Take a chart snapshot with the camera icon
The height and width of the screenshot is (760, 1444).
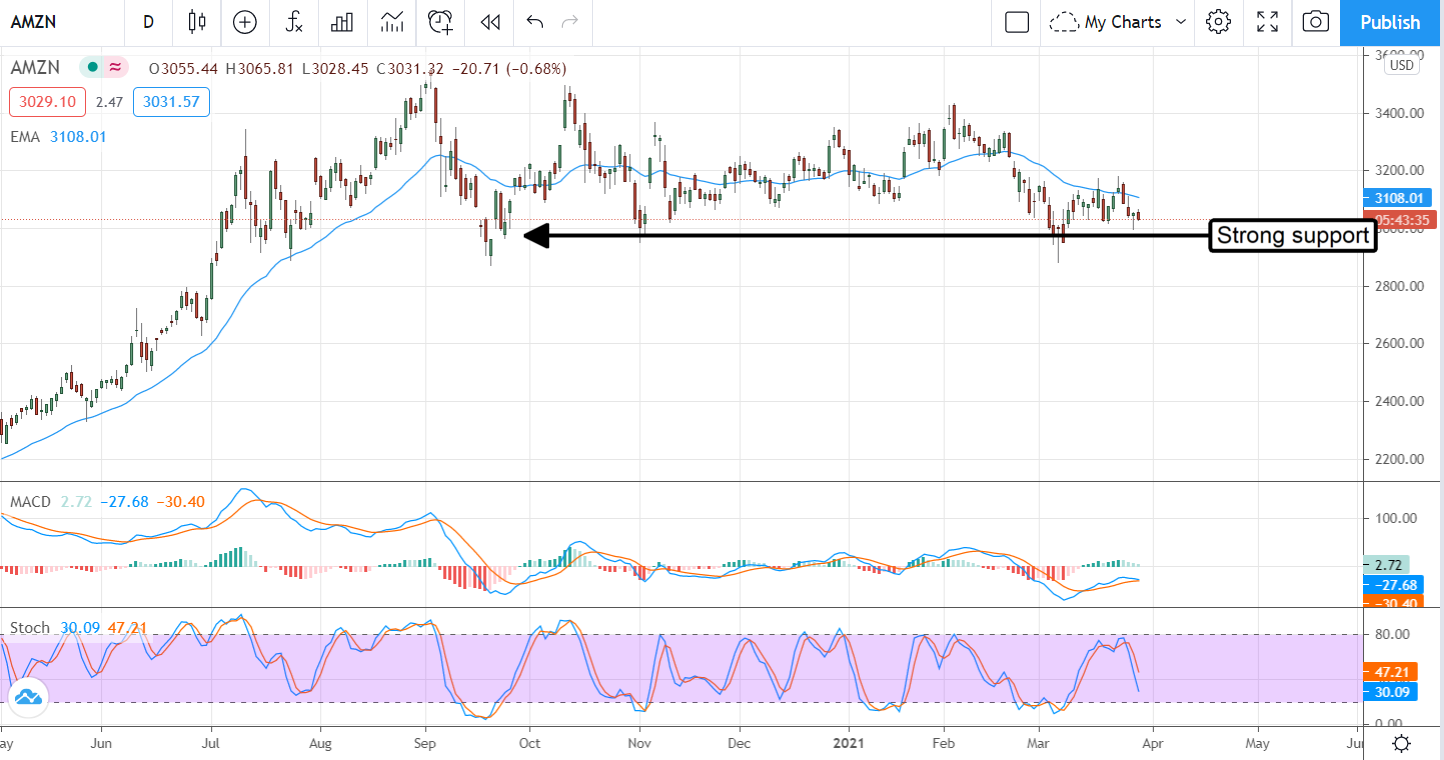coord(1315,22)
